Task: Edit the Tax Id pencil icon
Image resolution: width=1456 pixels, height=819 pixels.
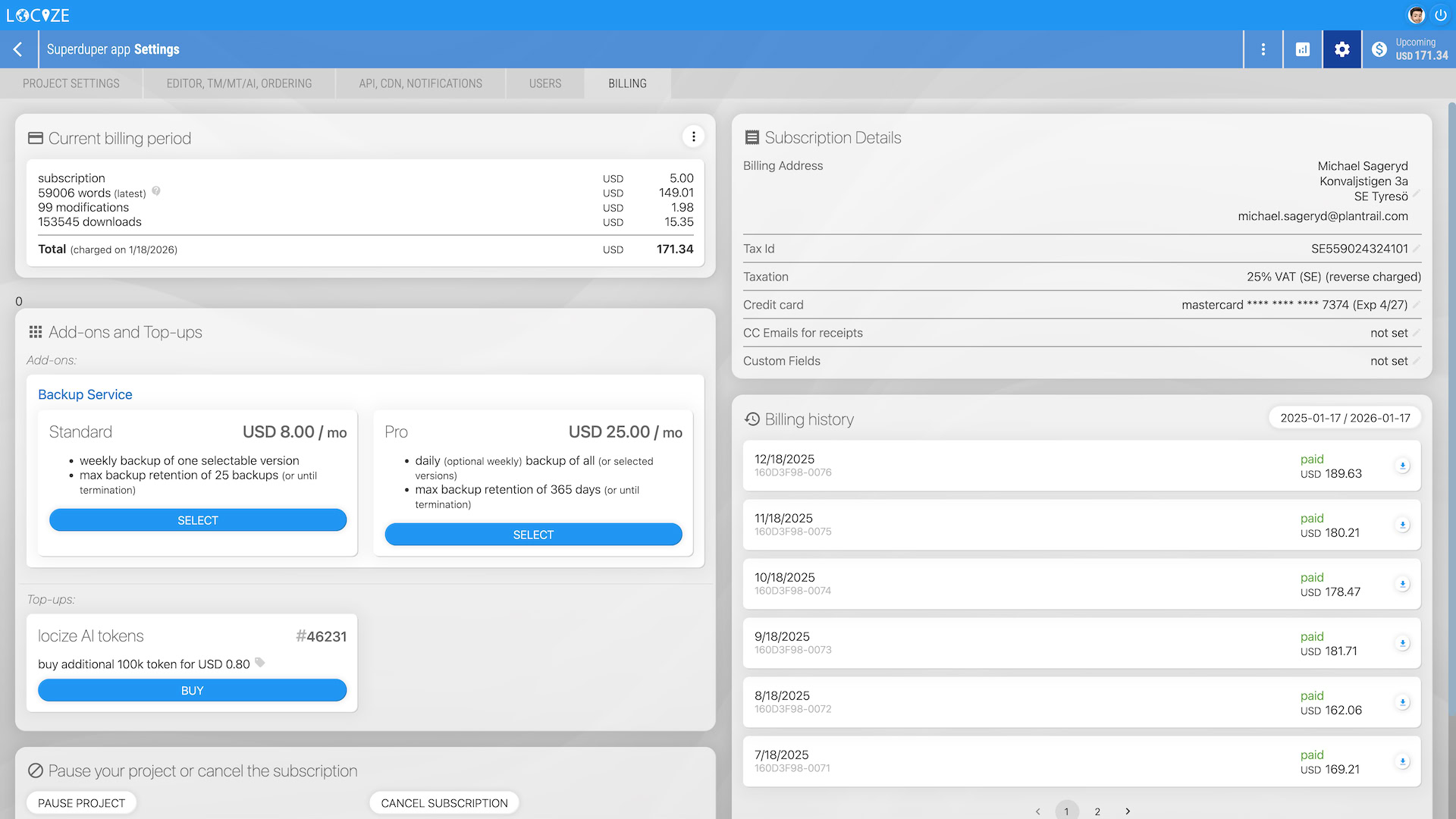Action: pyautogui.click(x=1416, y=249)
